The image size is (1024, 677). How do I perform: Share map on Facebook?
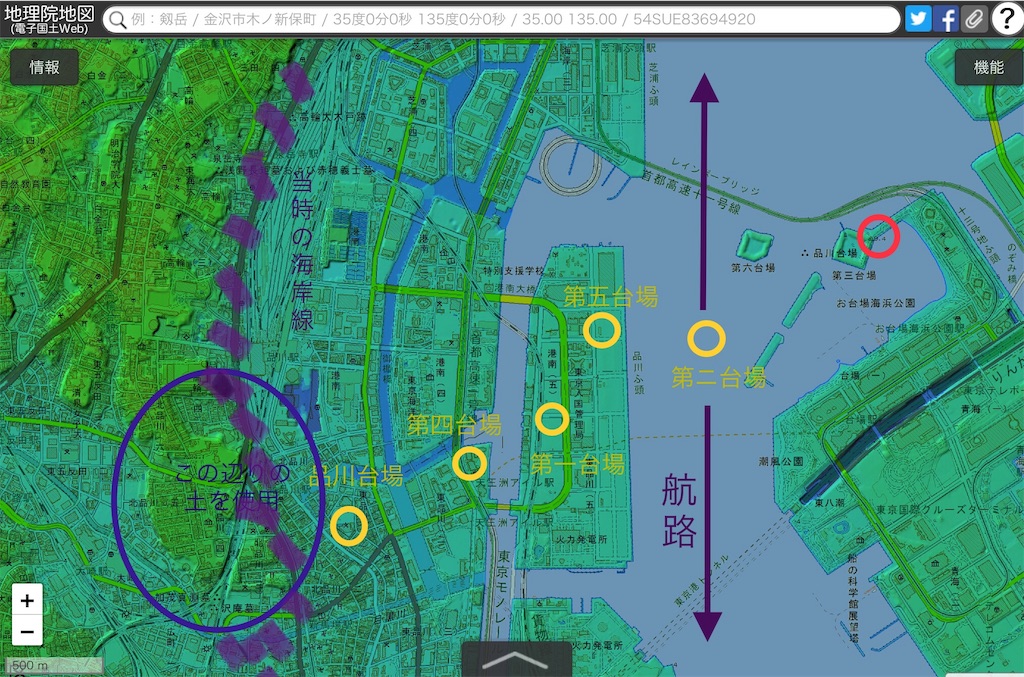pyautogui.click(x=946, y=19)
